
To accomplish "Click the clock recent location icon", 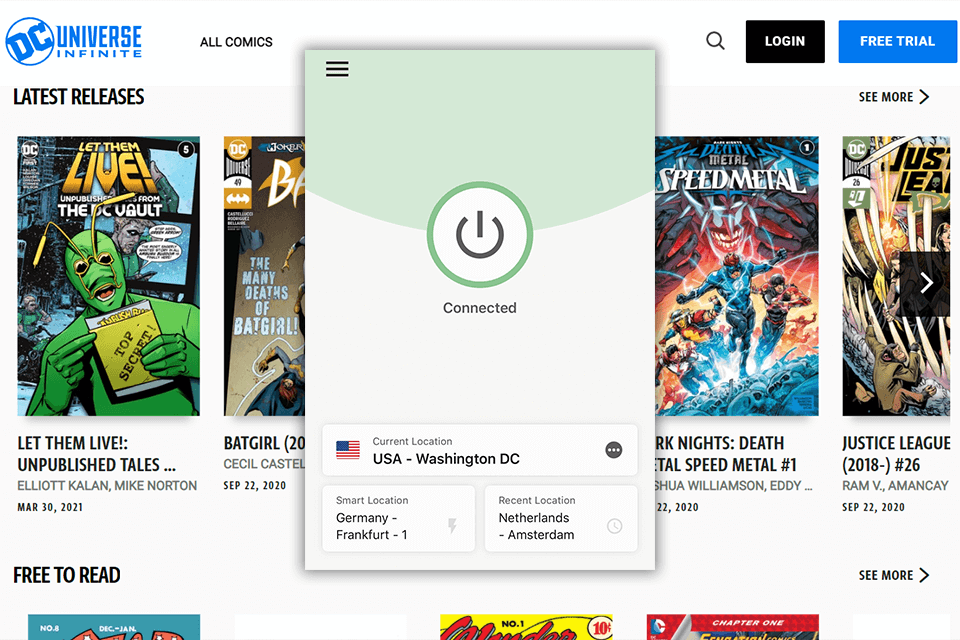I will pos(614,525).
